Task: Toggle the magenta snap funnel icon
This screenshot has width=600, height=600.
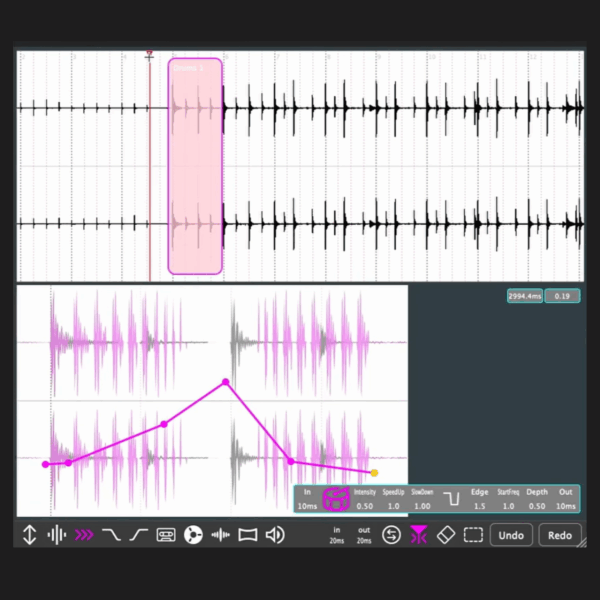Action: tap(419, 535)
